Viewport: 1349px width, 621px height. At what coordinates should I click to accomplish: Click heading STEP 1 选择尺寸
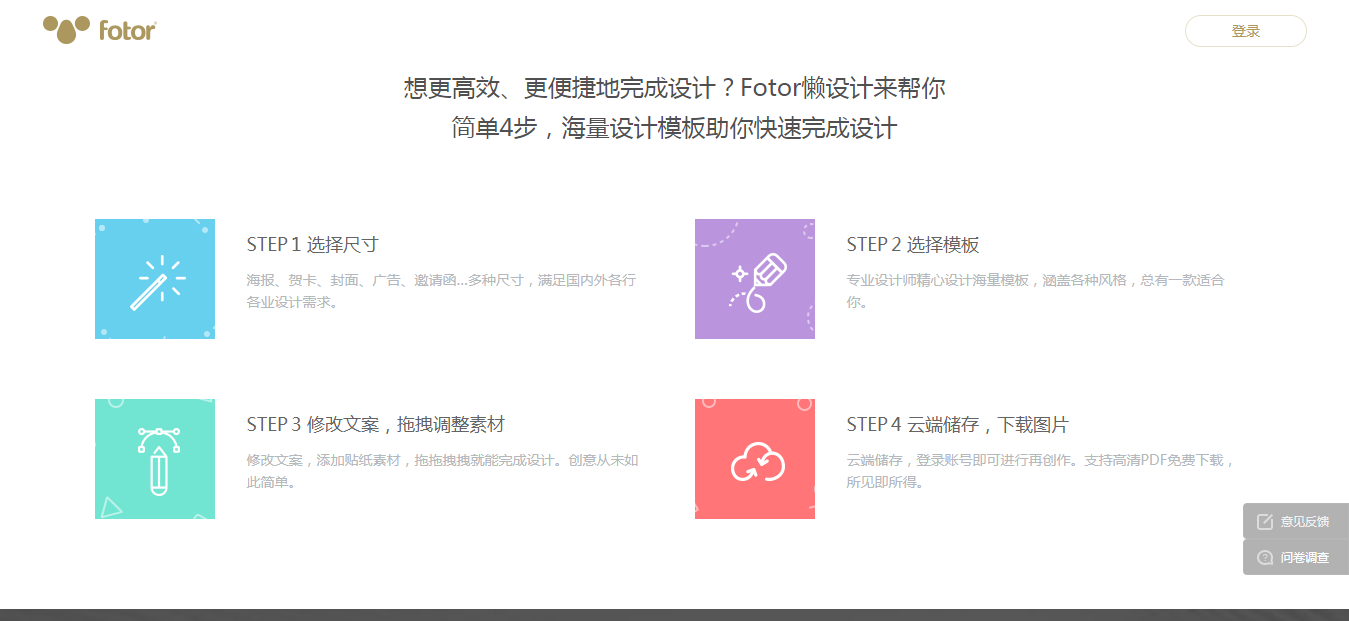pyautogui.click(x=312, y=245)
